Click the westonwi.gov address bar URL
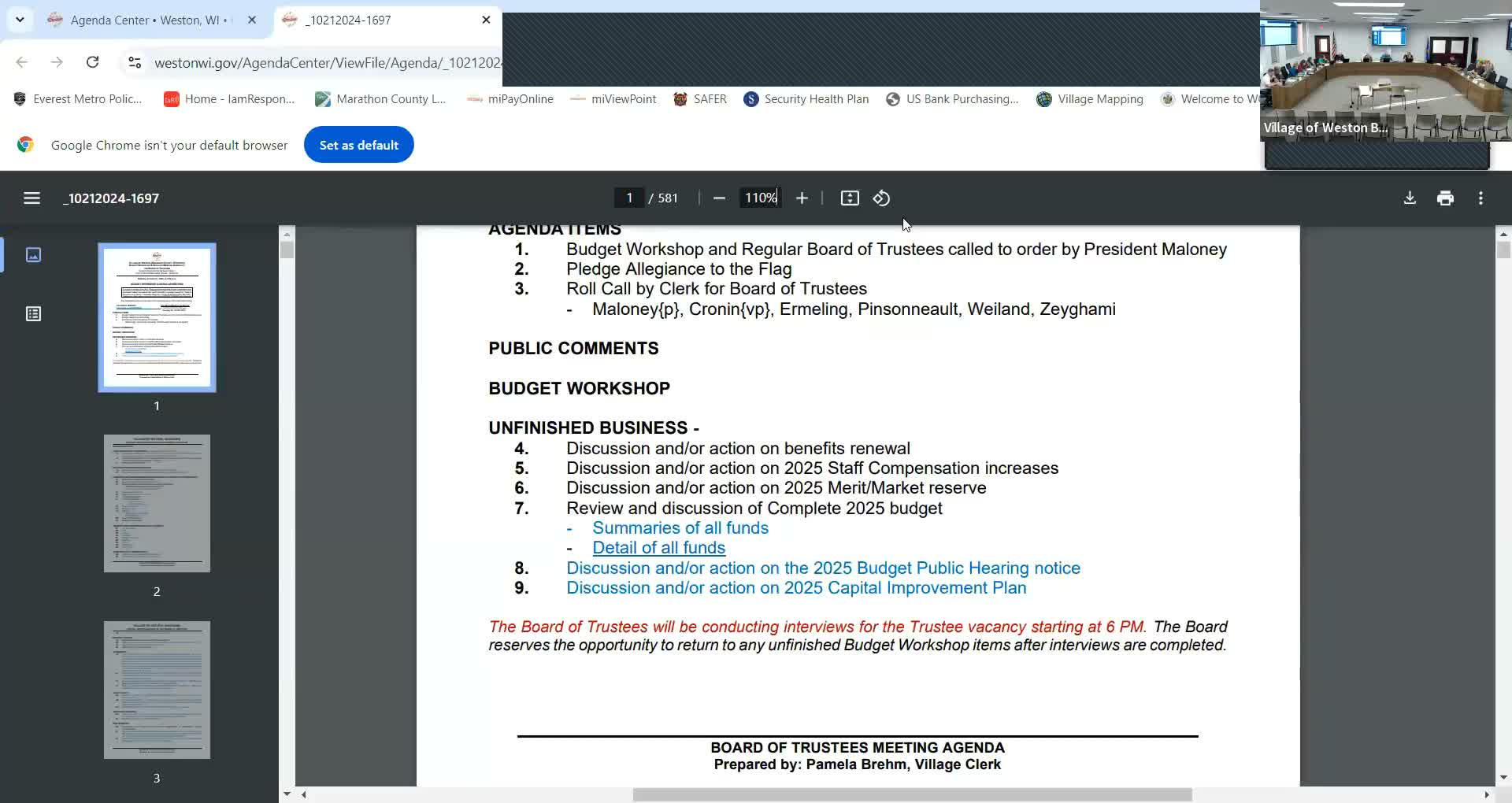The height and width of the screenshot is (803, 1512). click(x=327, y=63)
